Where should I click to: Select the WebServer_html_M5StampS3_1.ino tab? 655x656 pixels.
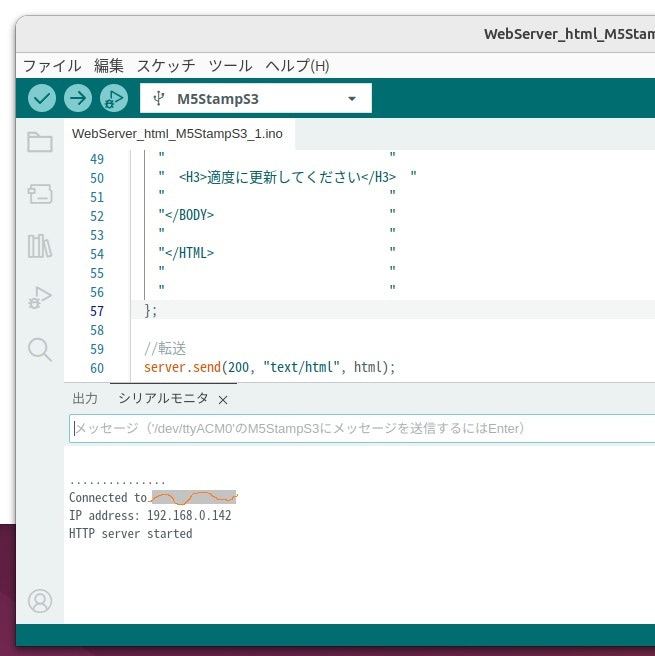177,134
